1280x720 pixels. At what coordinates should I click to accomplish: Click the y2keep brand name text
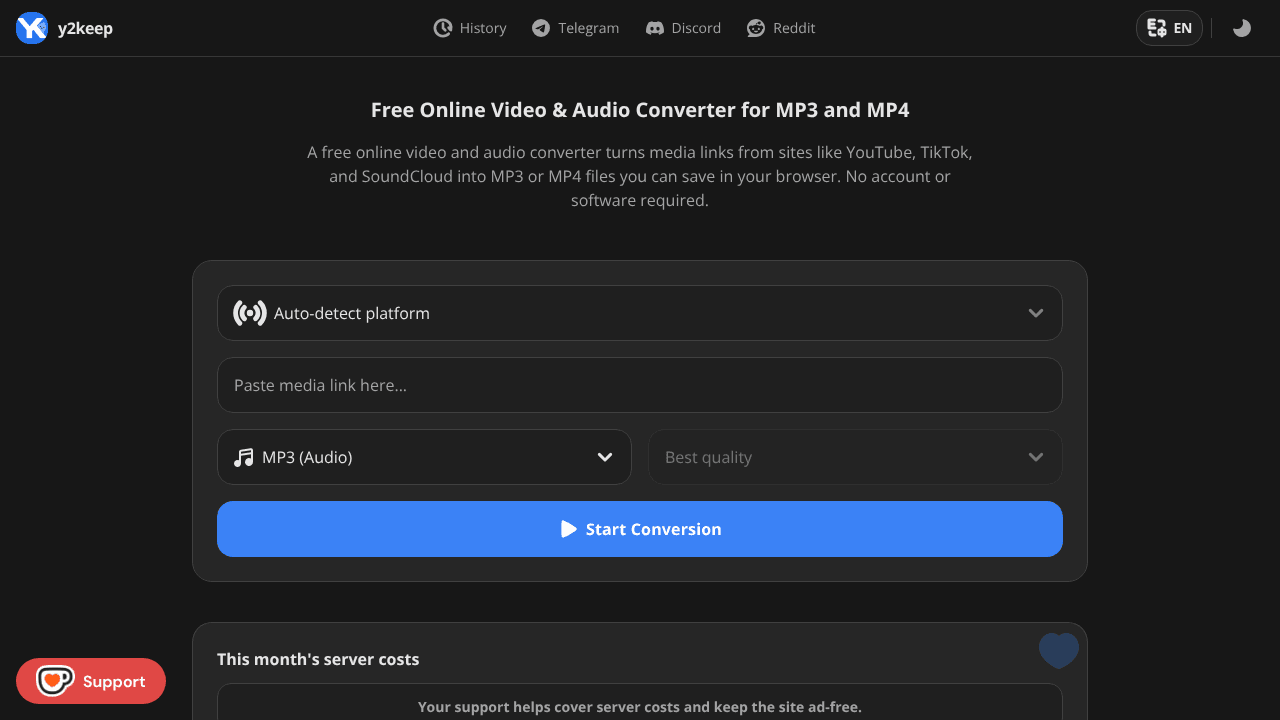85,28
